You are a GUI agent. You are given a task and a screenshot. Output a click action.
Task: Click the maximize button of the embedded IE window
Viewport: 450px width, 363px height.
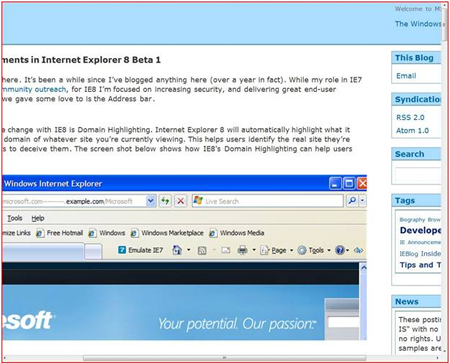(349, 184)
